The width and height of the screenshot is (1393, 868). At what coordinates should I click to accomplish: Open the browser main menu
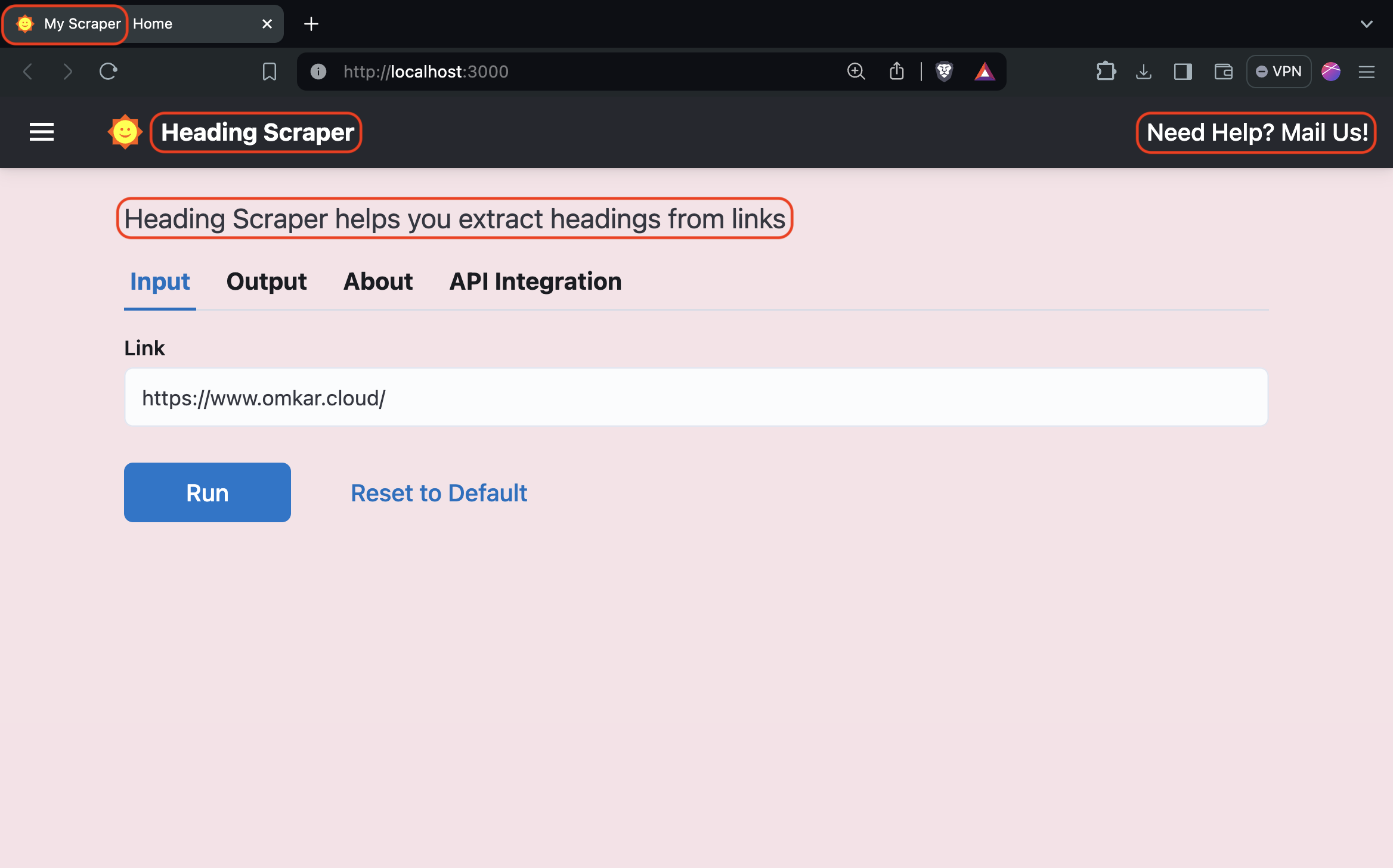point(1366,72)
